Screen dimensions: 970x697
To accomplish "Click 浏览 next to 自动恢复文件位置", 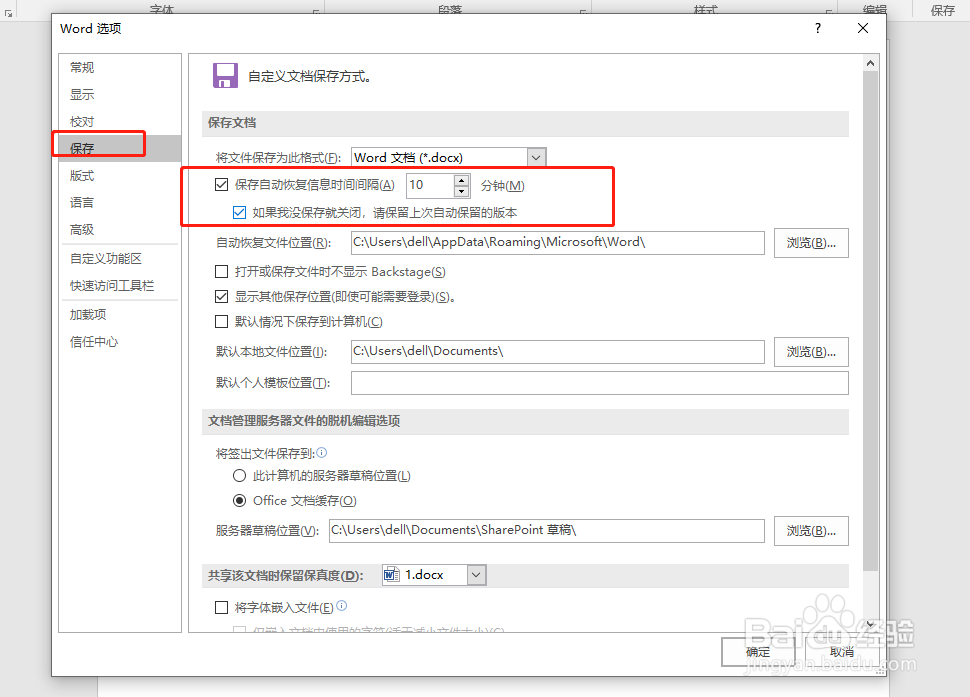I will point(810,242).
